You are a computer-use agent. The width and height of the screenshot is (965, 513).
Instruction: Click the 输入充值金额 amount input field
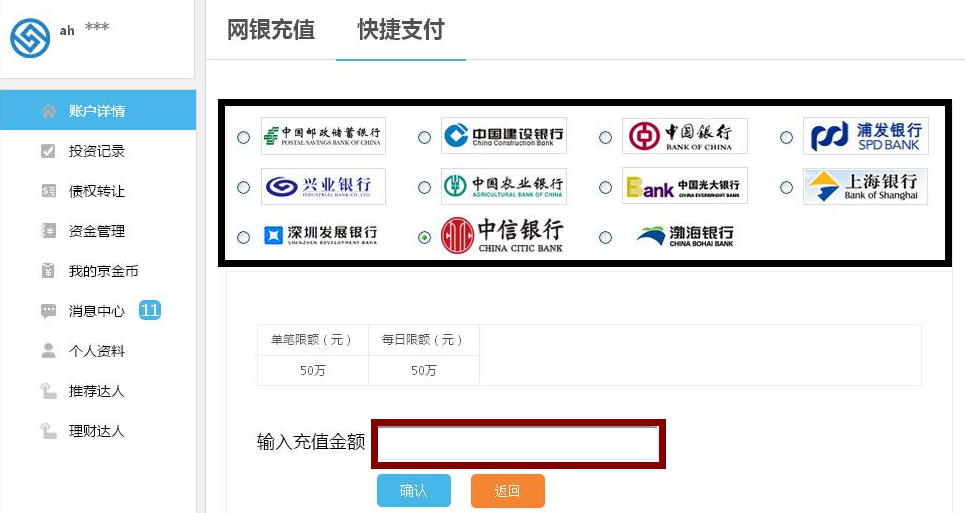pos(518,443)
